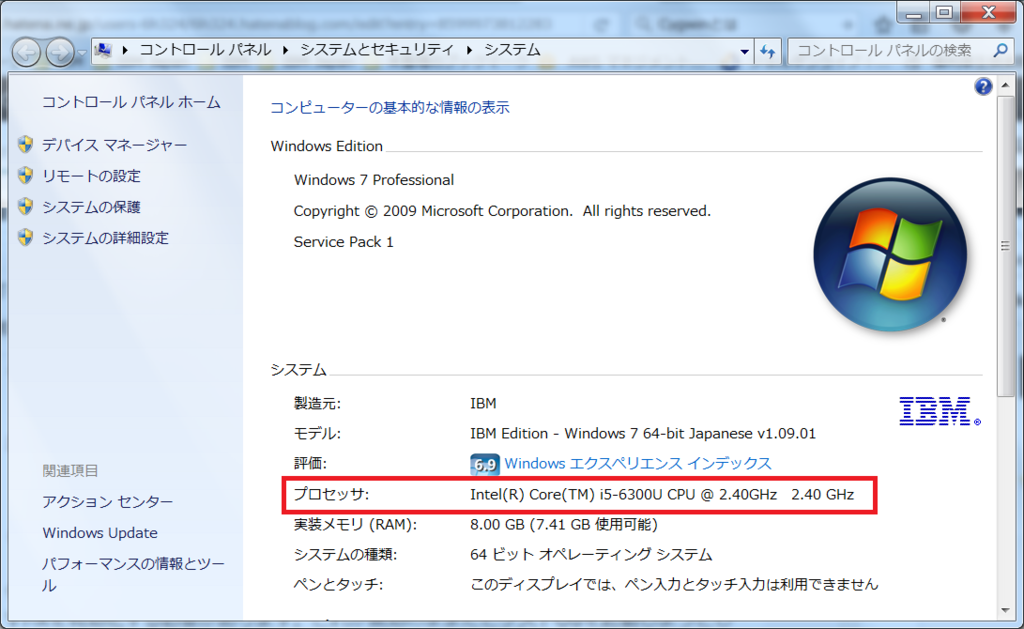
Task: Select the システム breadcrumb
Action: coord(512,50)
